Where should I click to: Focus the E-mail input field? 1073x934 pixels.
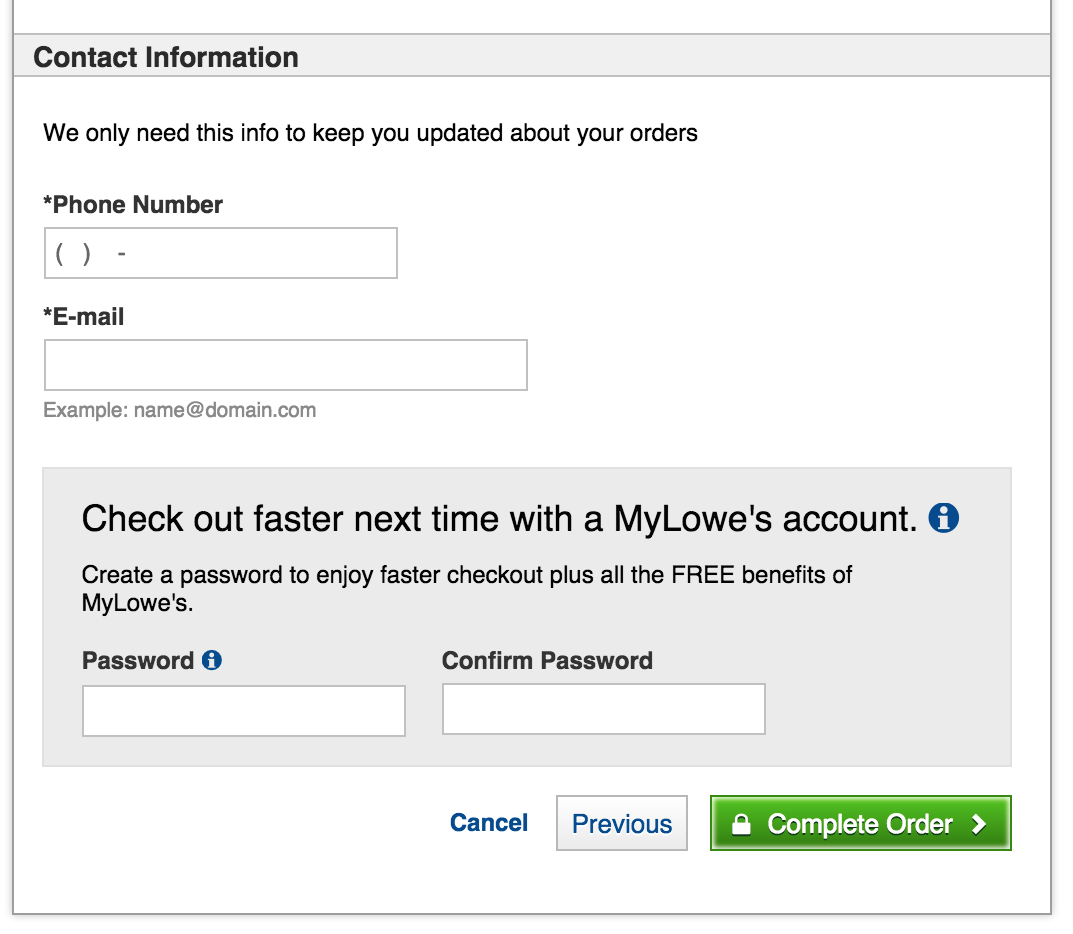tap(285, 365)
